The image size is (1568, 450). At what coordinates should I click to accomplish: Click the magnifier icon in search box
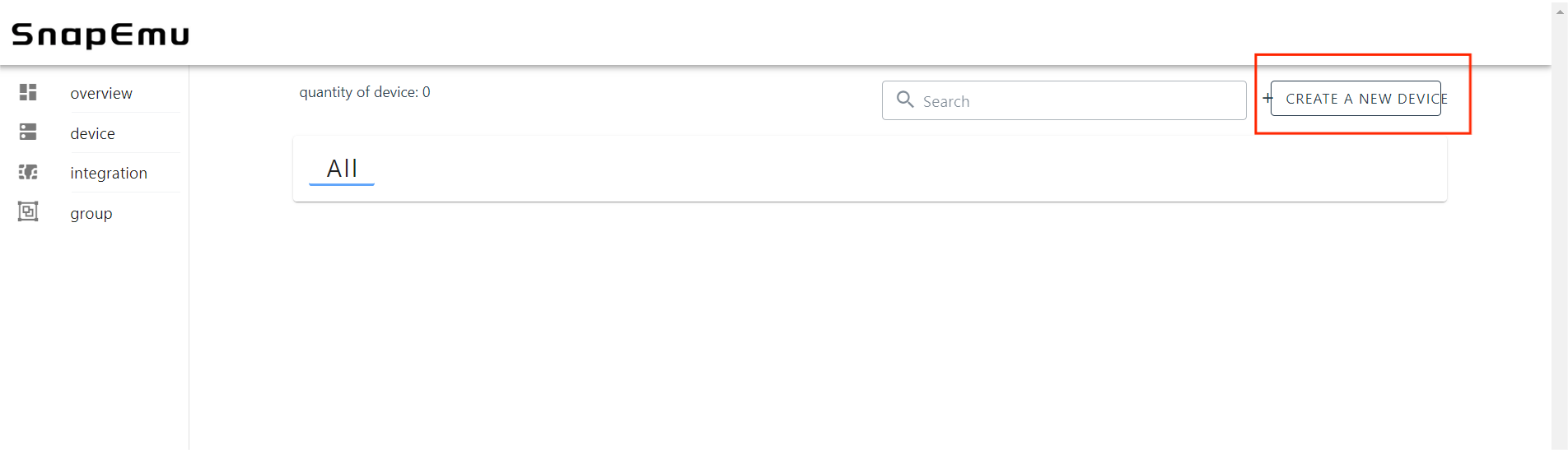(x=905, y=100)
